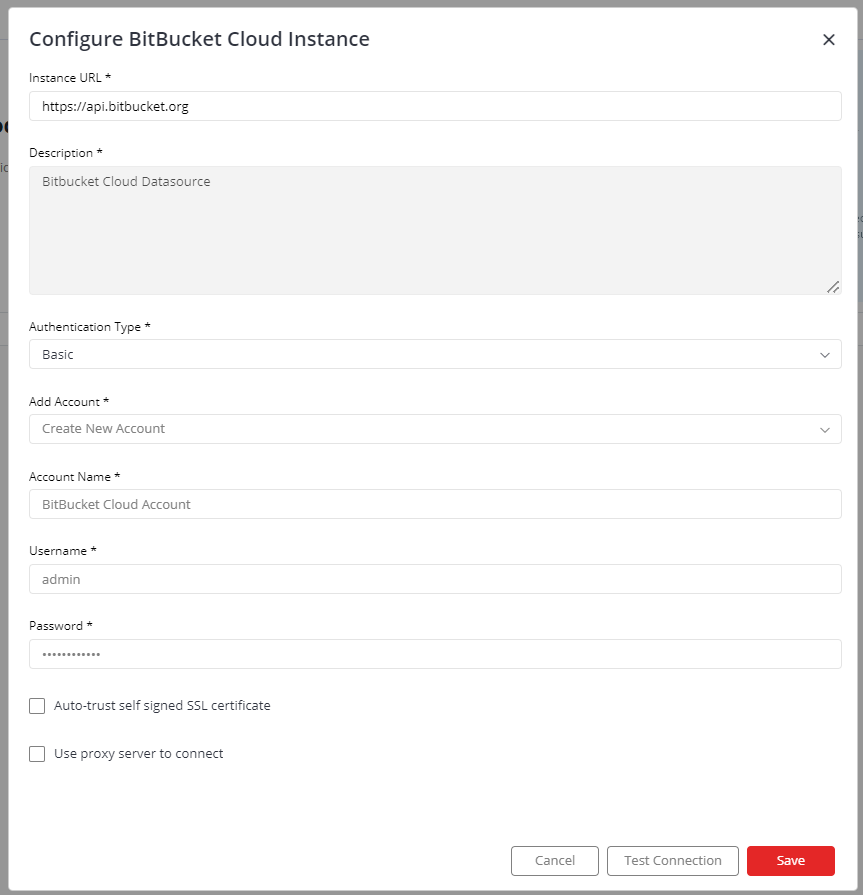The image size is (863, 895).
Task: Click the Instance URL label
Action: click(x=70, y=78)
